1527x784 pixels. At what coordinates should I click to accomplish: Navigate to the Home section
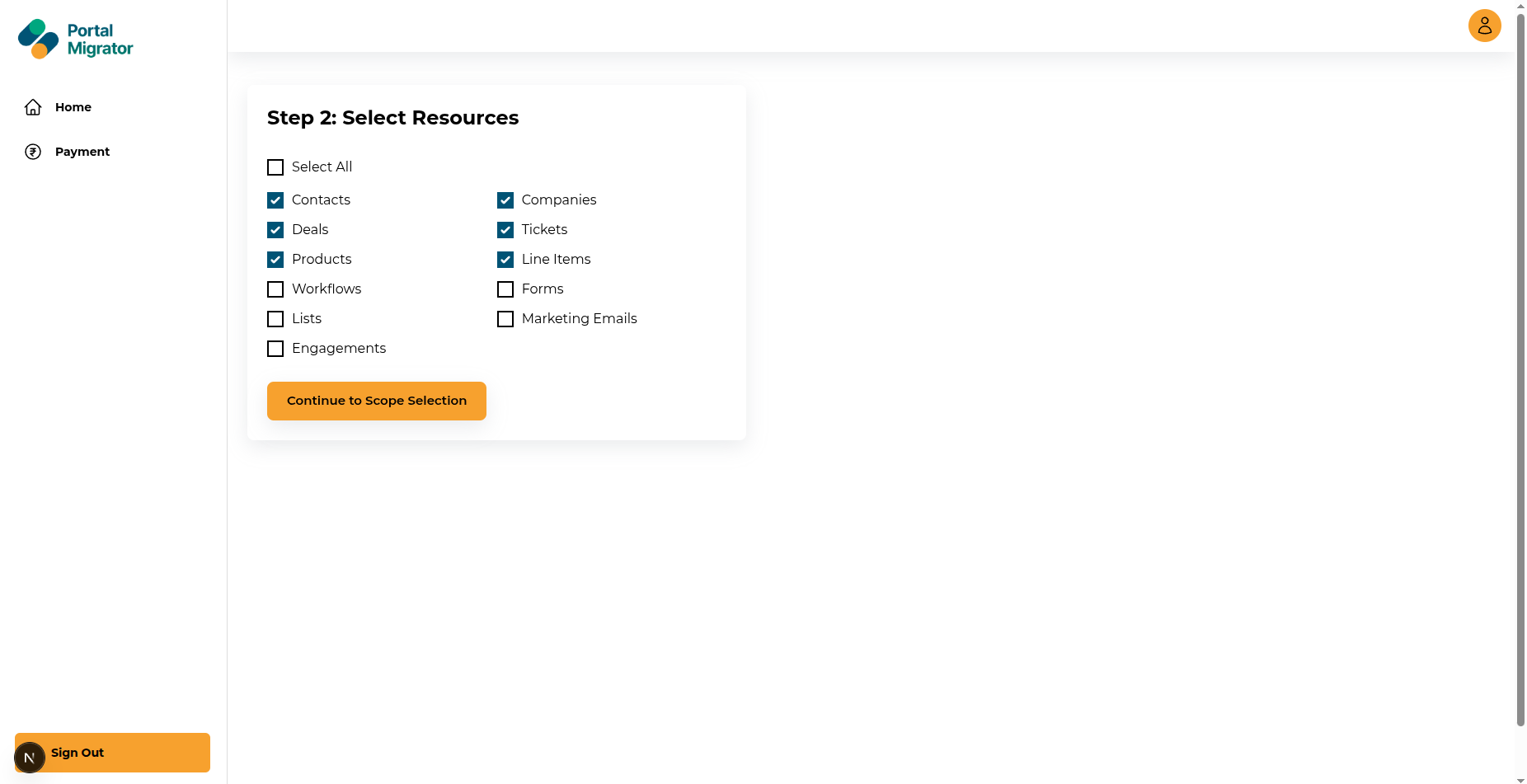pos(73,107)
